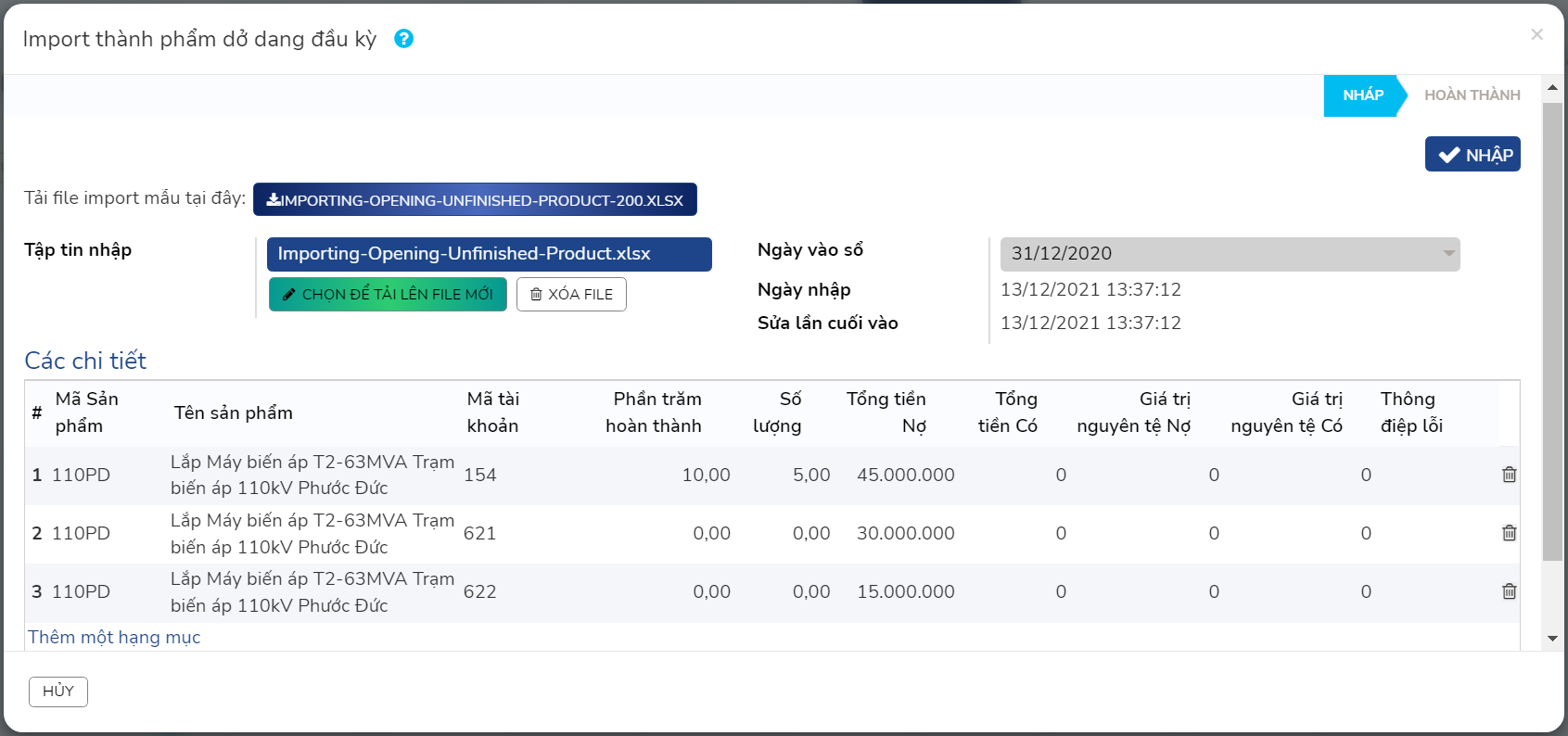This screenshot has height=736, width=1568.
Task: Click the Số lượng column header
Action: click(x=777, y=412)
